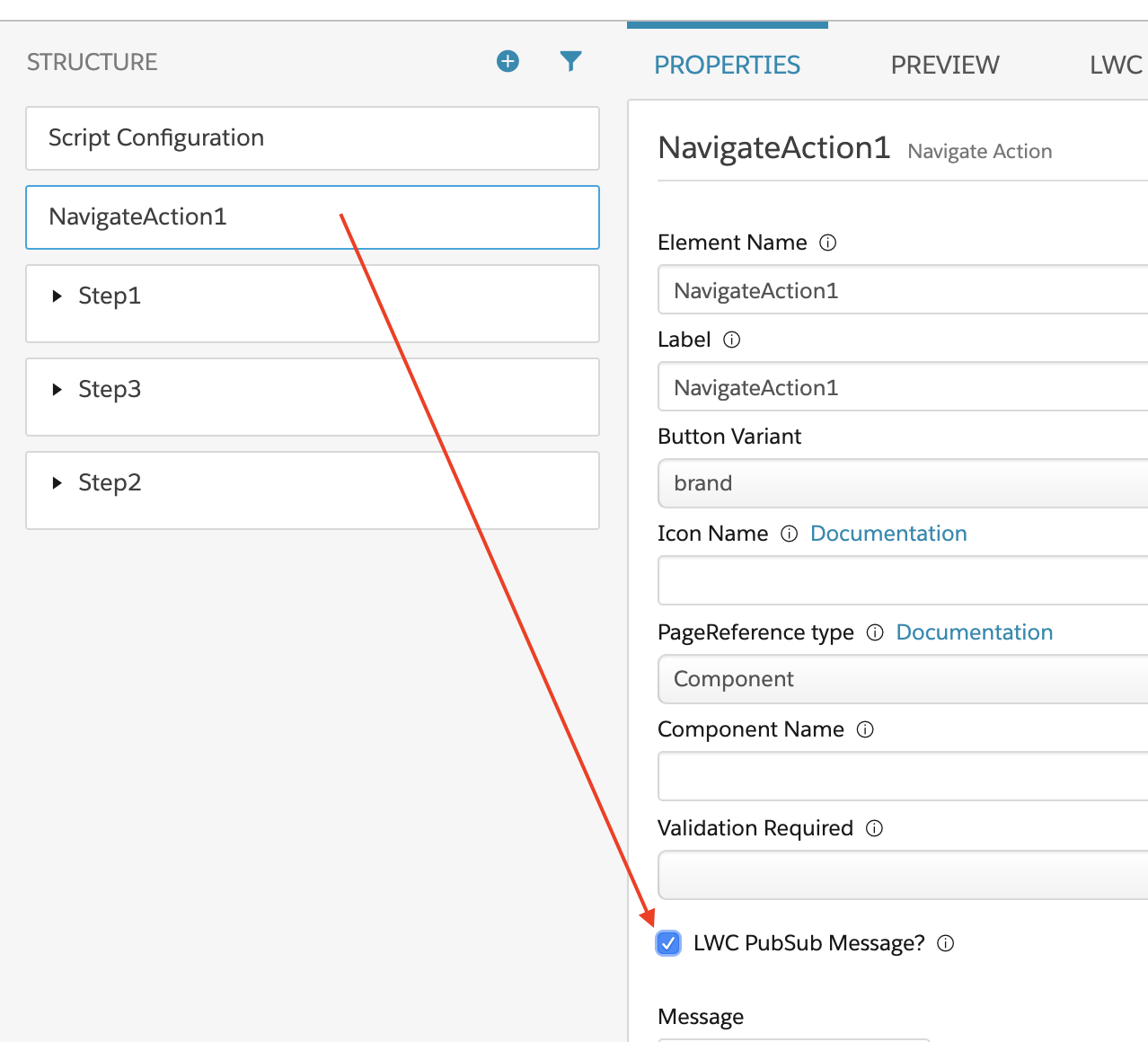Expand the Step3 disclosure triangle

click(57, 390)
